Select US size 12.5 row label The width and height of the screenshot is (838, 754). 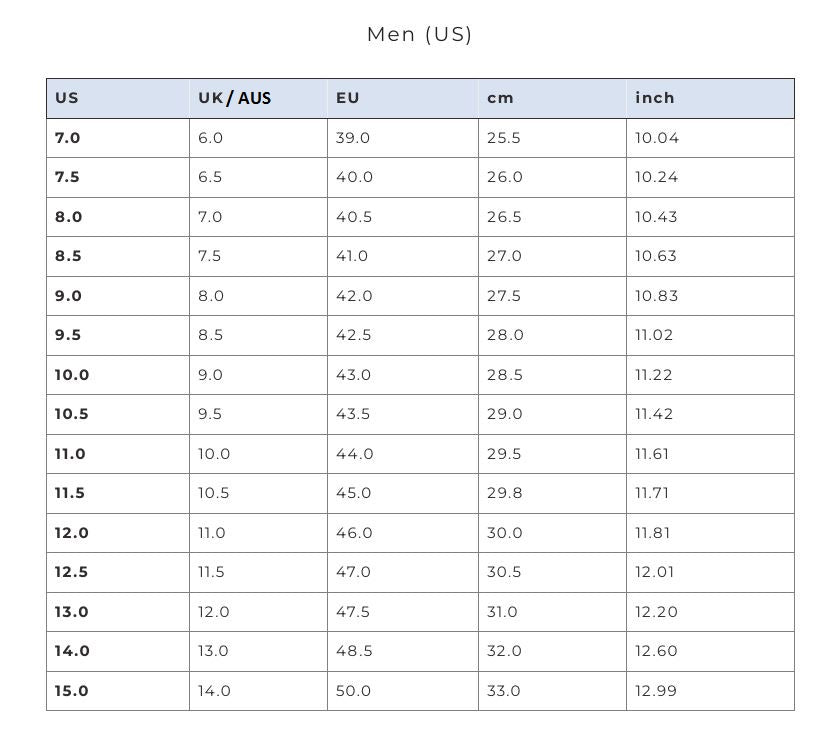pyautogui.click(x=71, y=572)
